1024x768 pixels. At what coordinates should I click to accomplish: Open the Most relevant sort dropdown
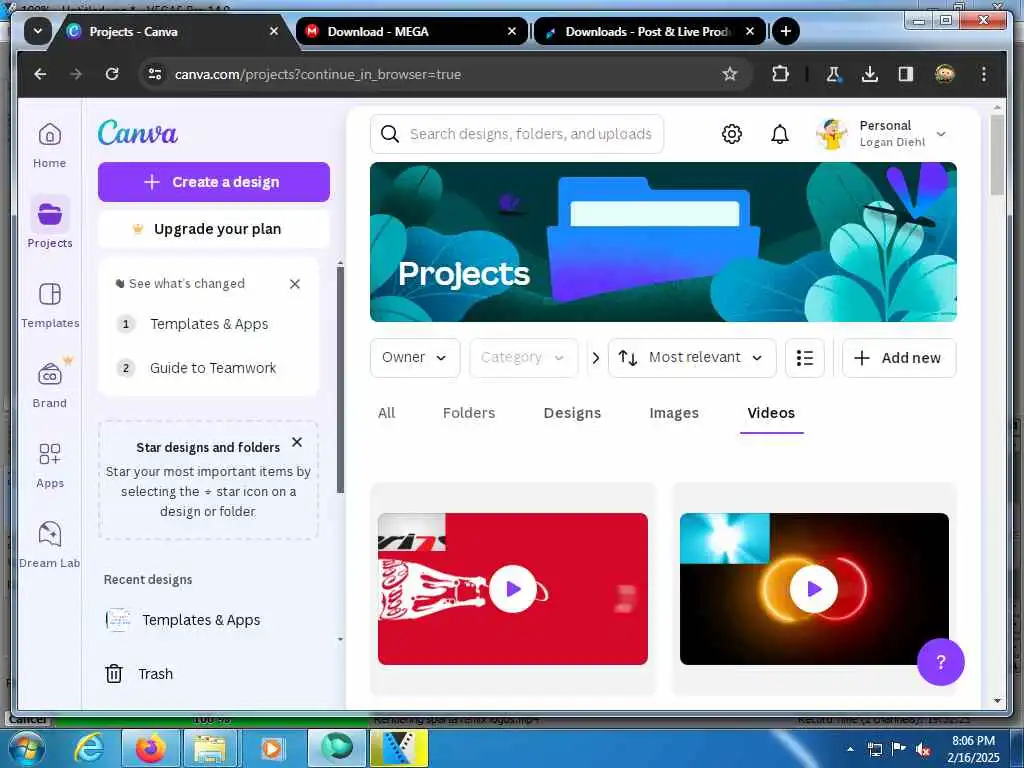point(692,358)
